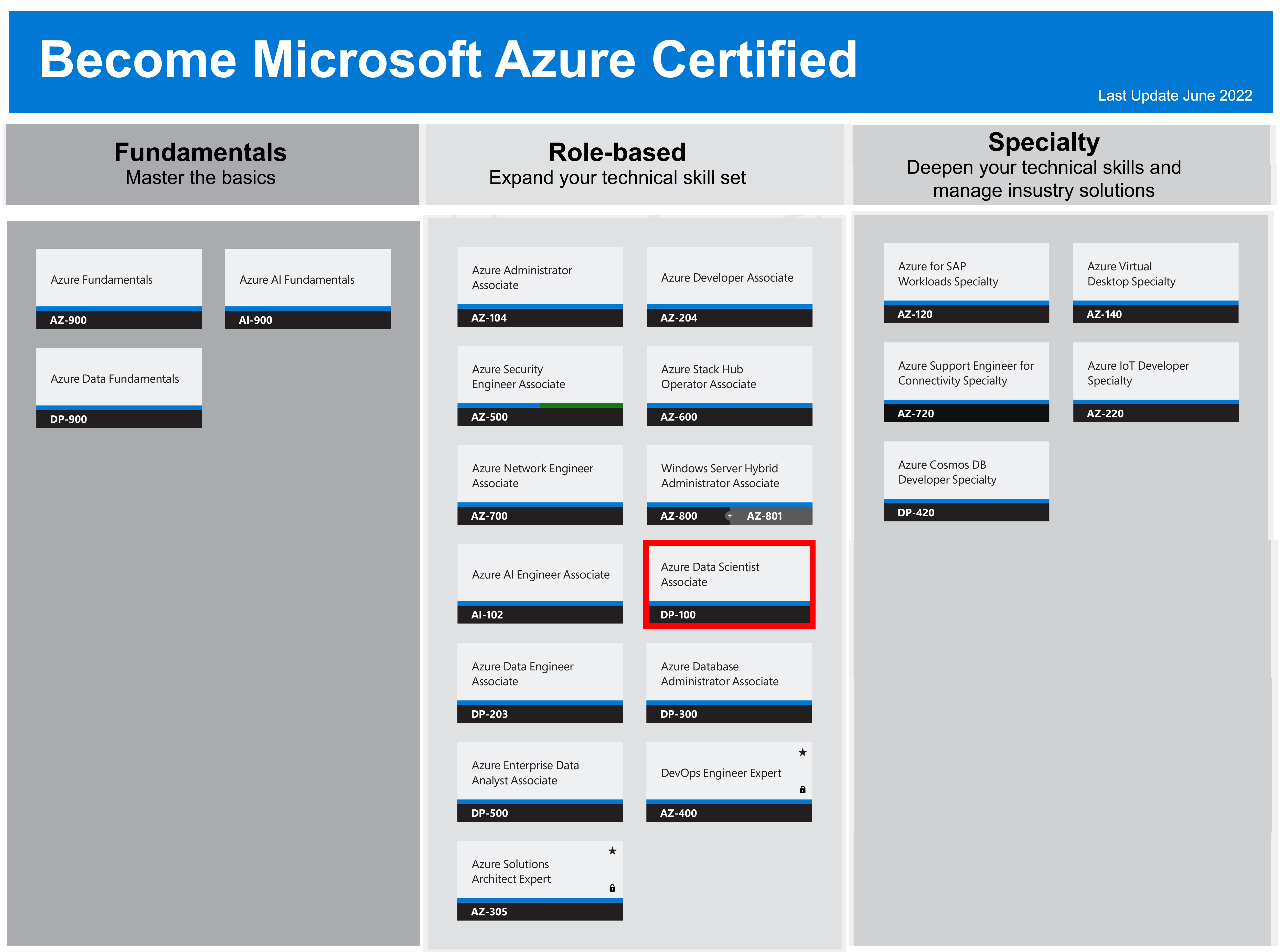
Task: Choose Azure Database Administrator Associate
Action: 729,683
